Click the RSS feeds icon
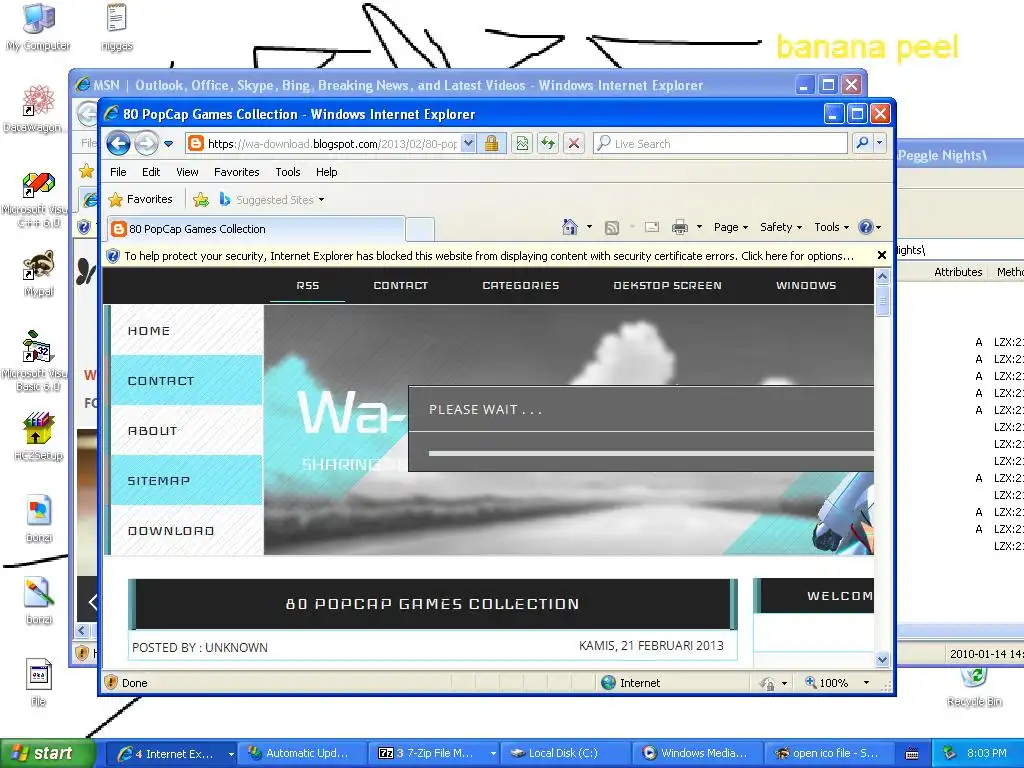 (612, 227)
